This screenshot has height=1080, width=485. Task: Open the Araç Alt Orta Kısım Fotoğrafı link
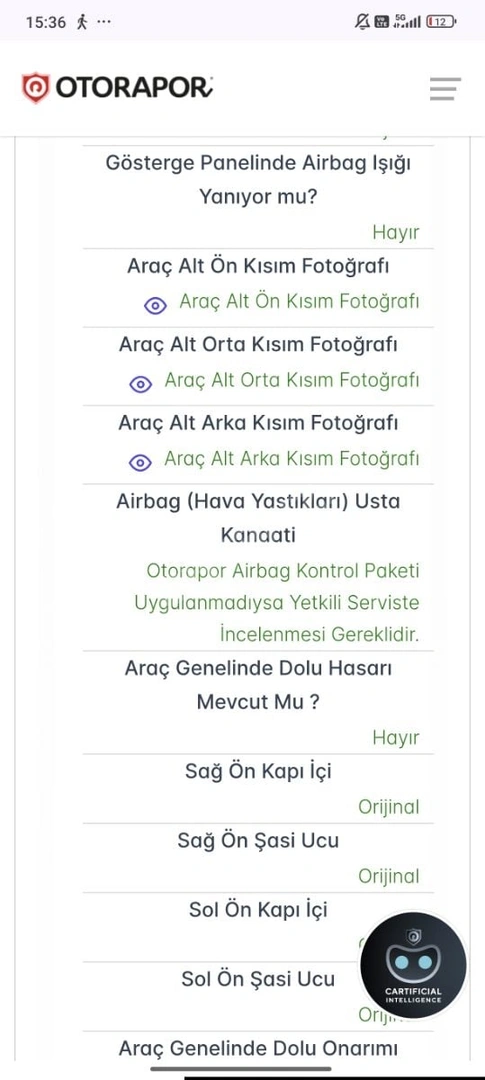coord(291,380)
